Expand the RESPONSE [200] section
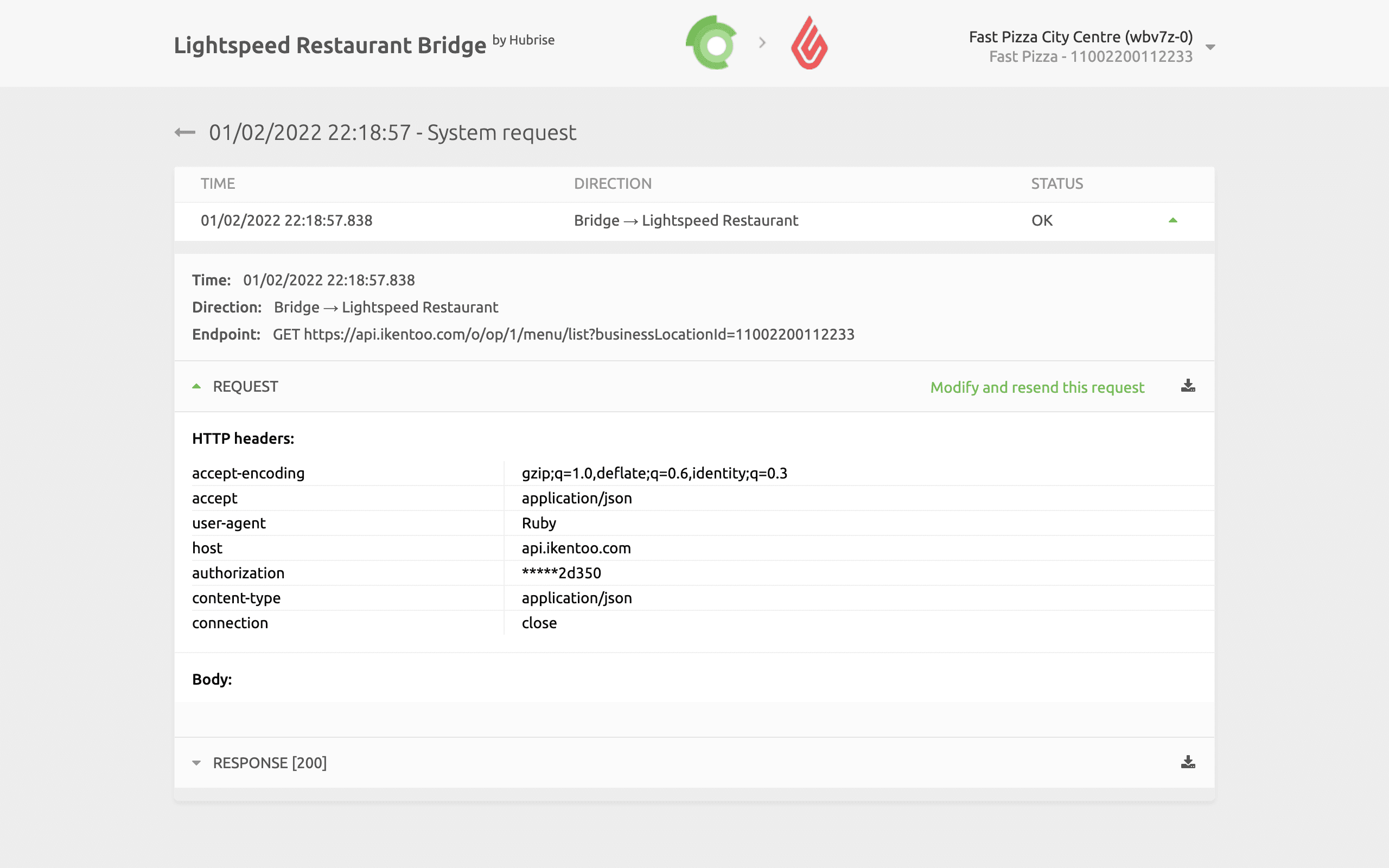1389x868 pixels. click(197, 762)
